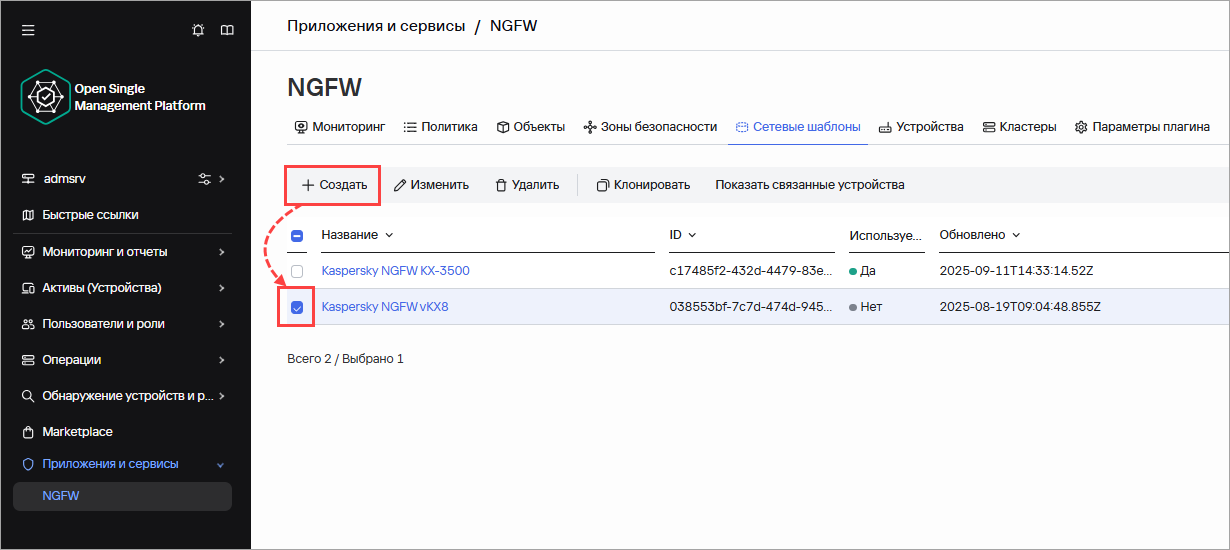
Task: Switch to the Мониторинг tab
Action: (340, 127)
